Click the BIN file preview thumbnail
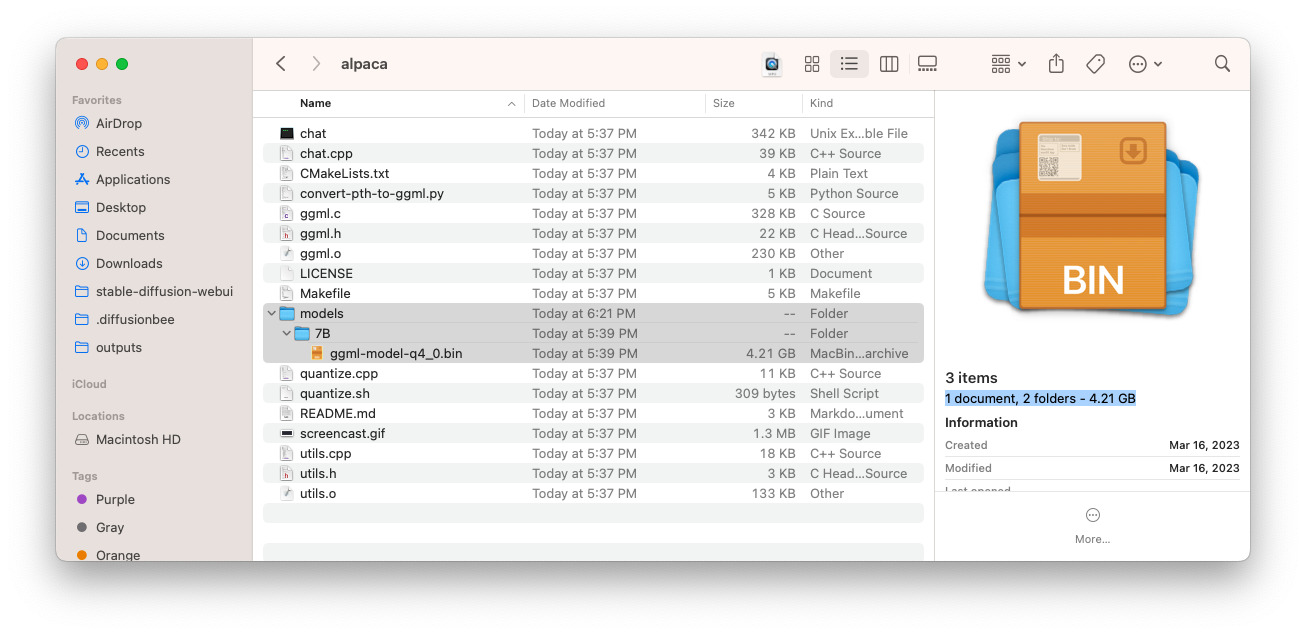This screenshot has height=635, width=1306. tap(1092, 218)
